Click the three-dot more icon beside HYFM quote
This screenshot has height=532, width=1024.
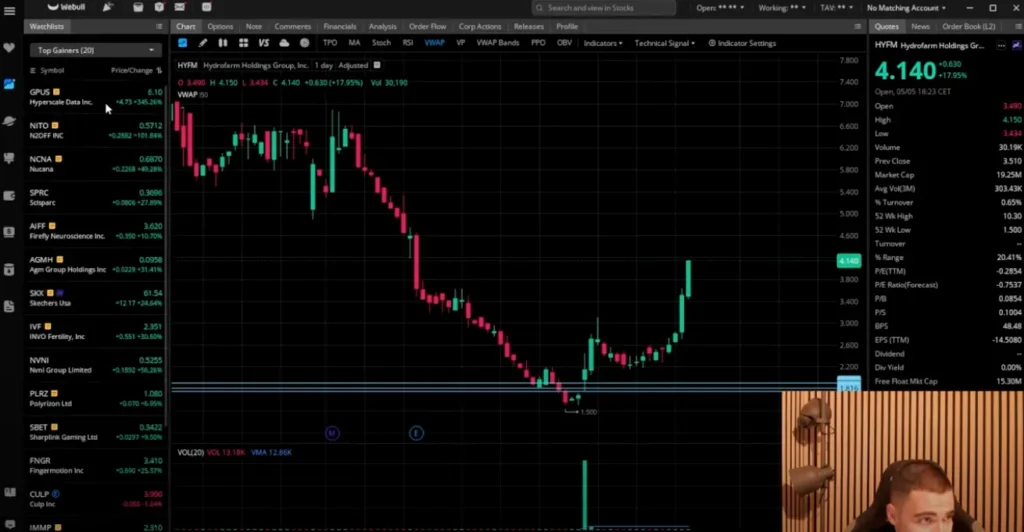coord(1001,46)
